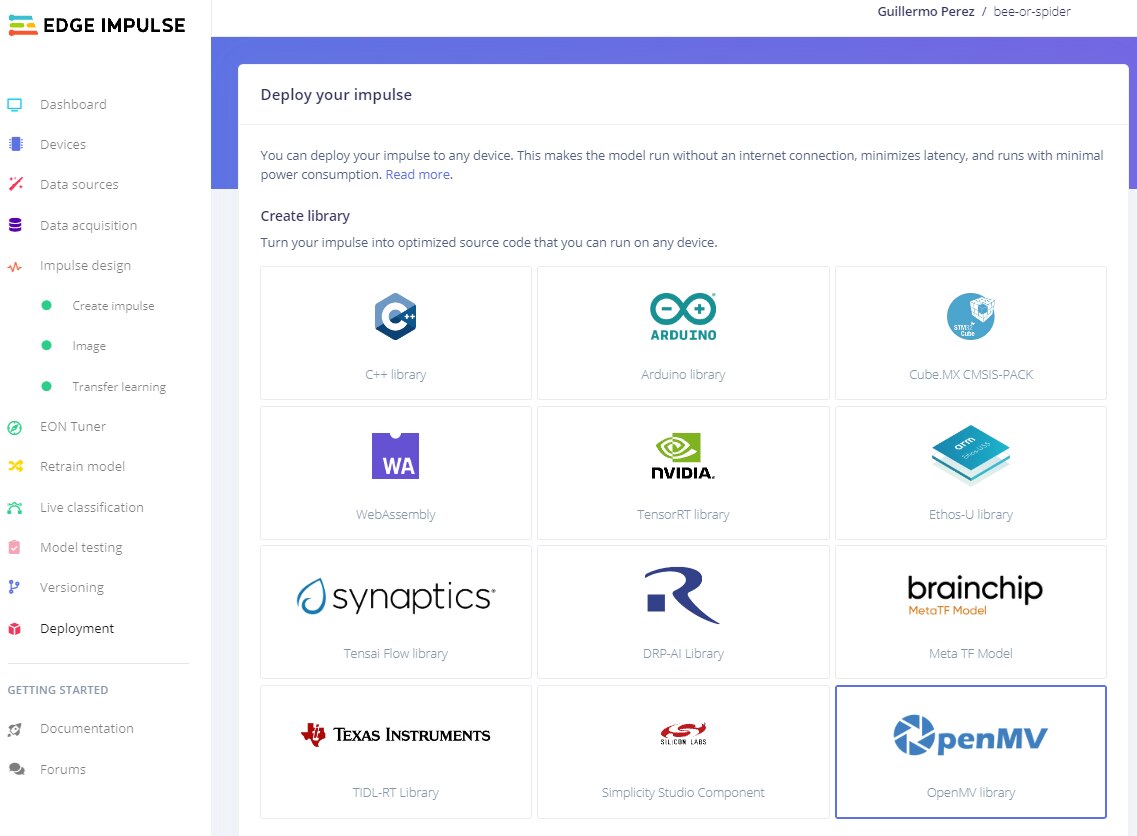The width and height of the screenshot is (1137, 836).
Task: Click the Data sources wand icon
Action: pyautogui.click(x=15, y=184)
